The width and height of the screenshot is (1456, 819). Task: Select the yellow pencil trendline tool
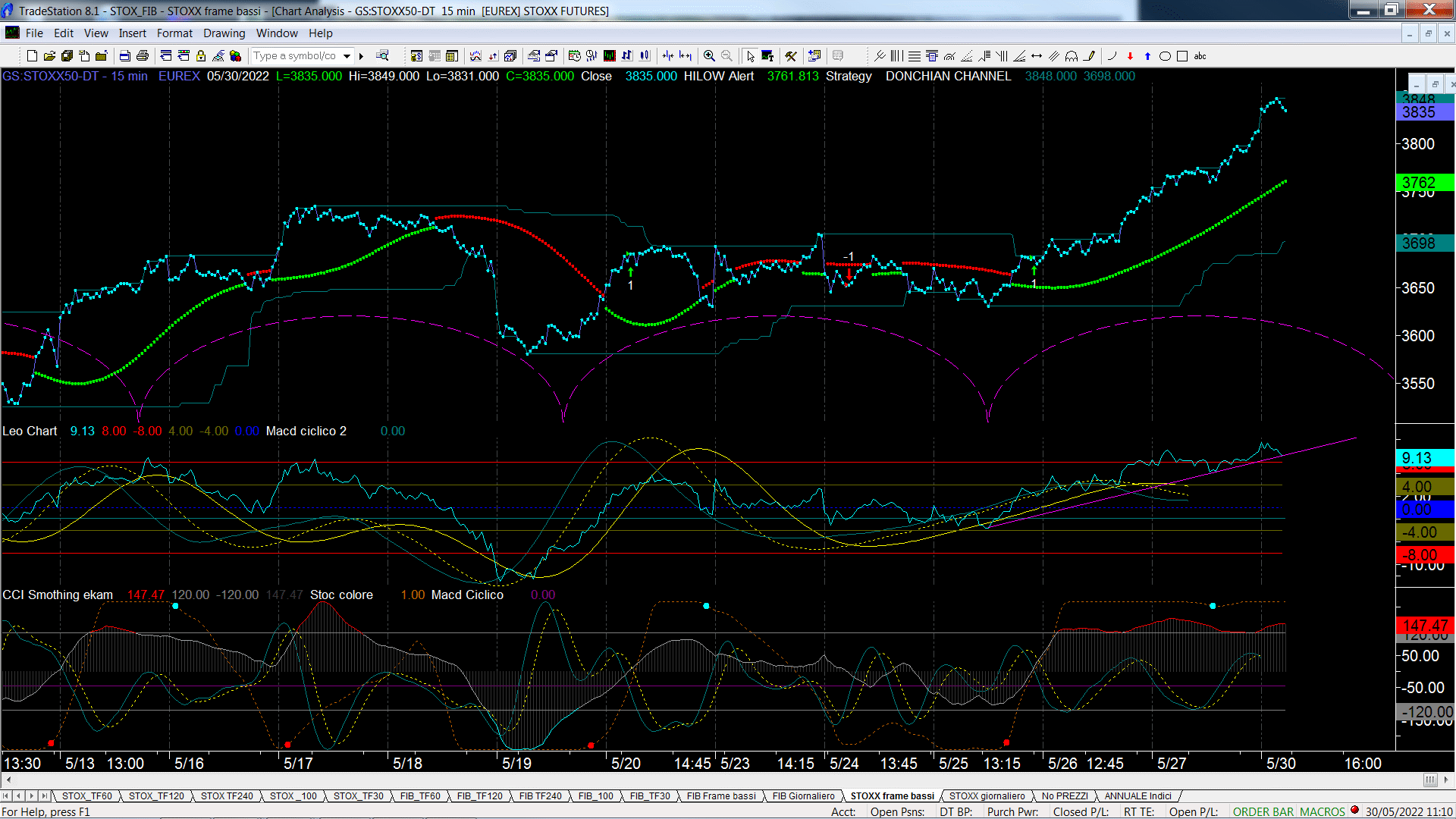pos(1090,55)
